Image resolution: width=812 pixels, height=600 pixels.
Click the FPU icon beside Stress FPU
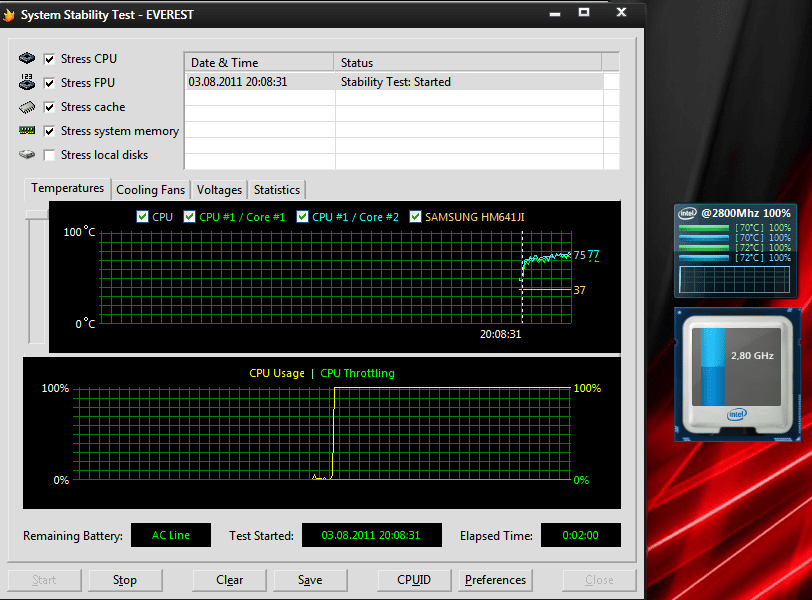click(x=27, y=82)
